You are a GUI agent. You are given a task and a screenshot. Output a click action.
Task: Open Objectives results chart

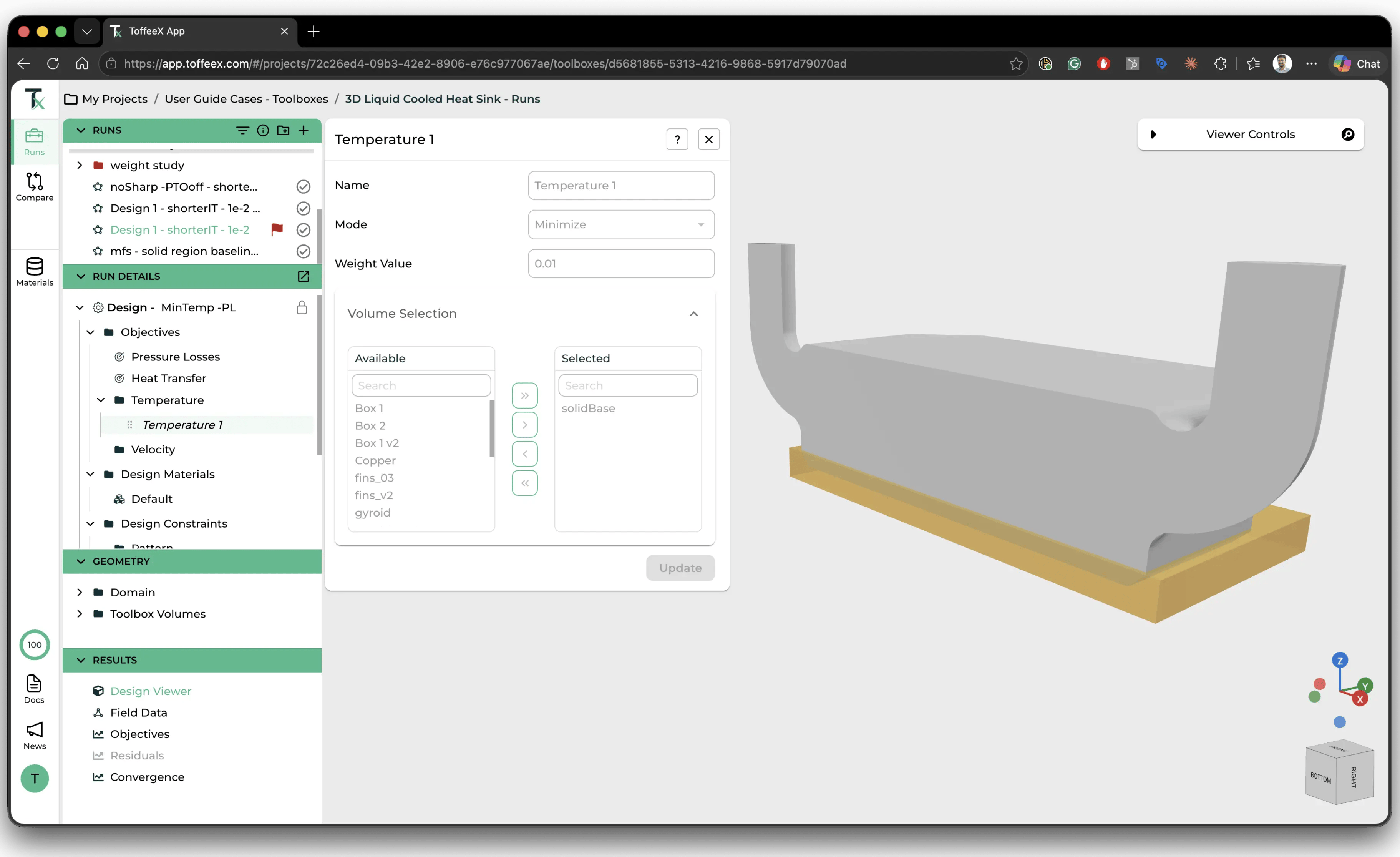click(x=140, y=734)
